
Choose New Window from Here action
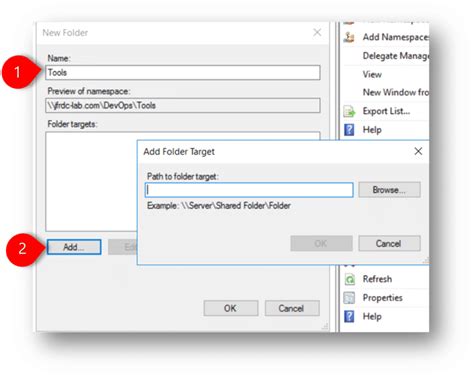[396, 92]
